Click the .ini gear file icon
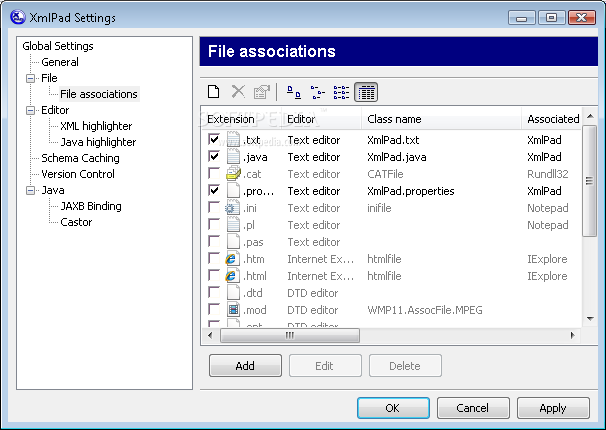The height and width of the screenshot is (430, 606). point(232,207)
